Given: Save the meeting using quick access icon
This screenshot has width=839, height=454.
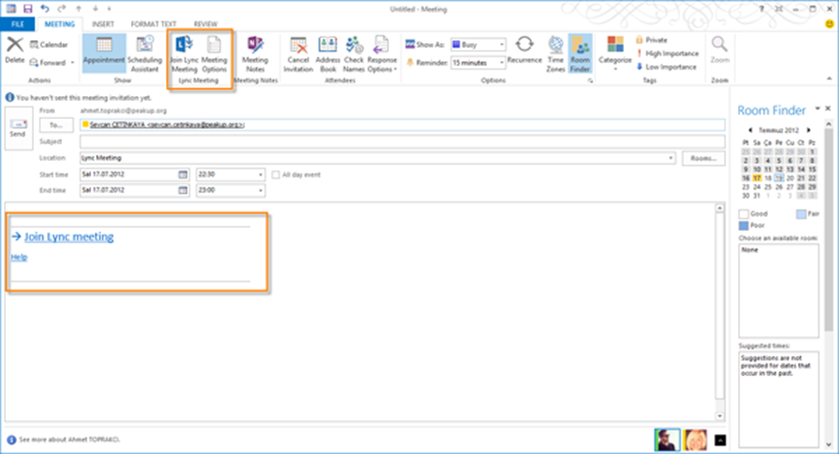Looking at the screenshot, I should (28, 9).
